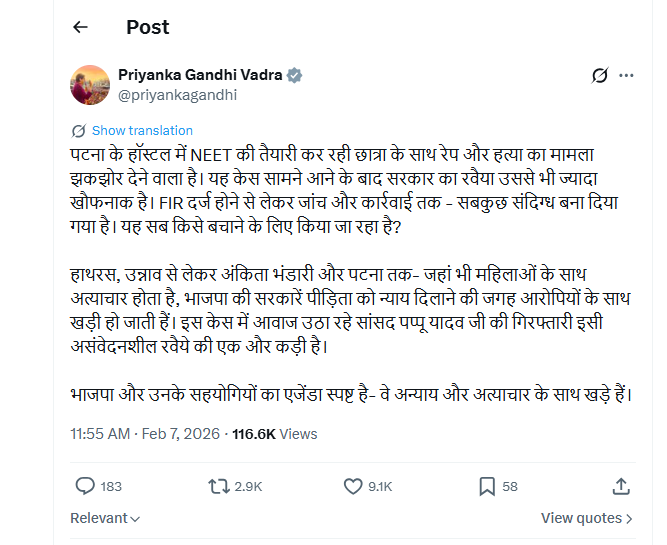Tap the share upload icon
This screenshot has height=545, width=667.
[620, 486]
